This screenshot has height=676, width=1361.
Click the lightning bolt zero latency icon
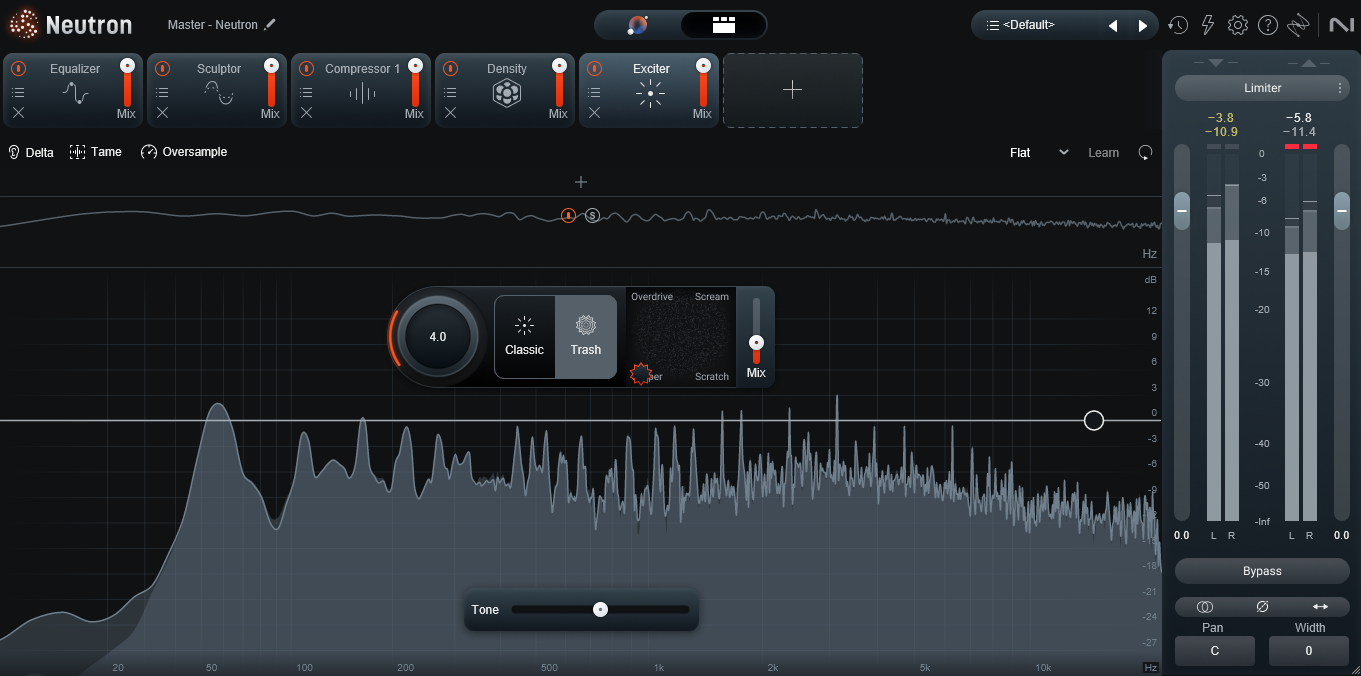coord(1208,25)
